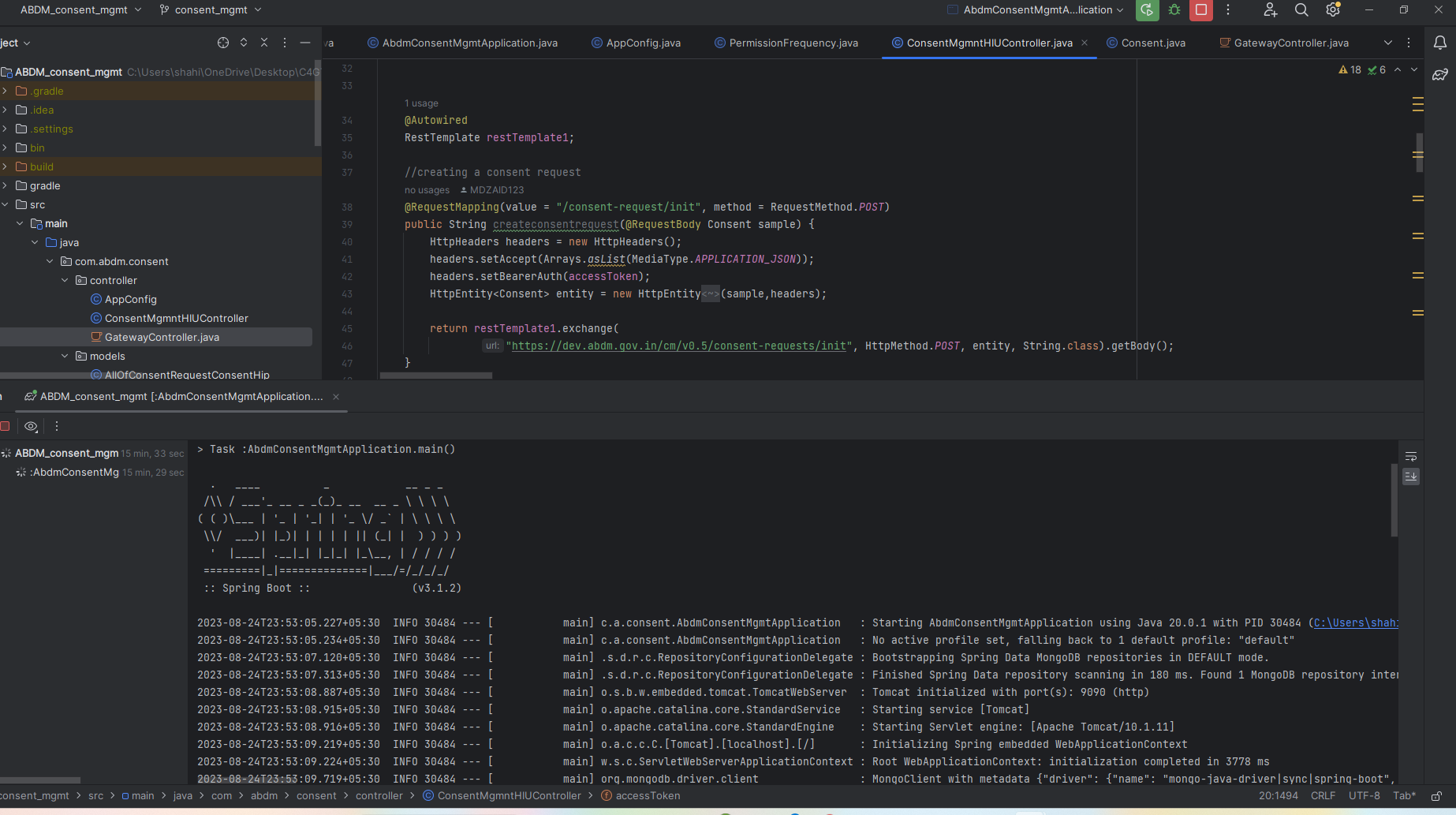Expand the build folder in project tree
1456x815 pixels.
click(x=6, y=166)
